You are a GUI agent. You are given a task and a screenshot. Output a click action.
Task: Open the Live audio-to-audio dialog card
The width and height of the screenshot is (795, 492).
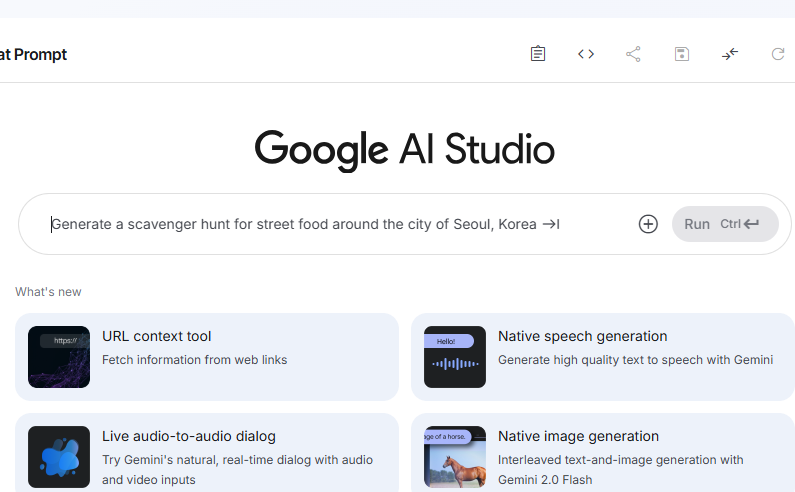[x=207, y=452]
